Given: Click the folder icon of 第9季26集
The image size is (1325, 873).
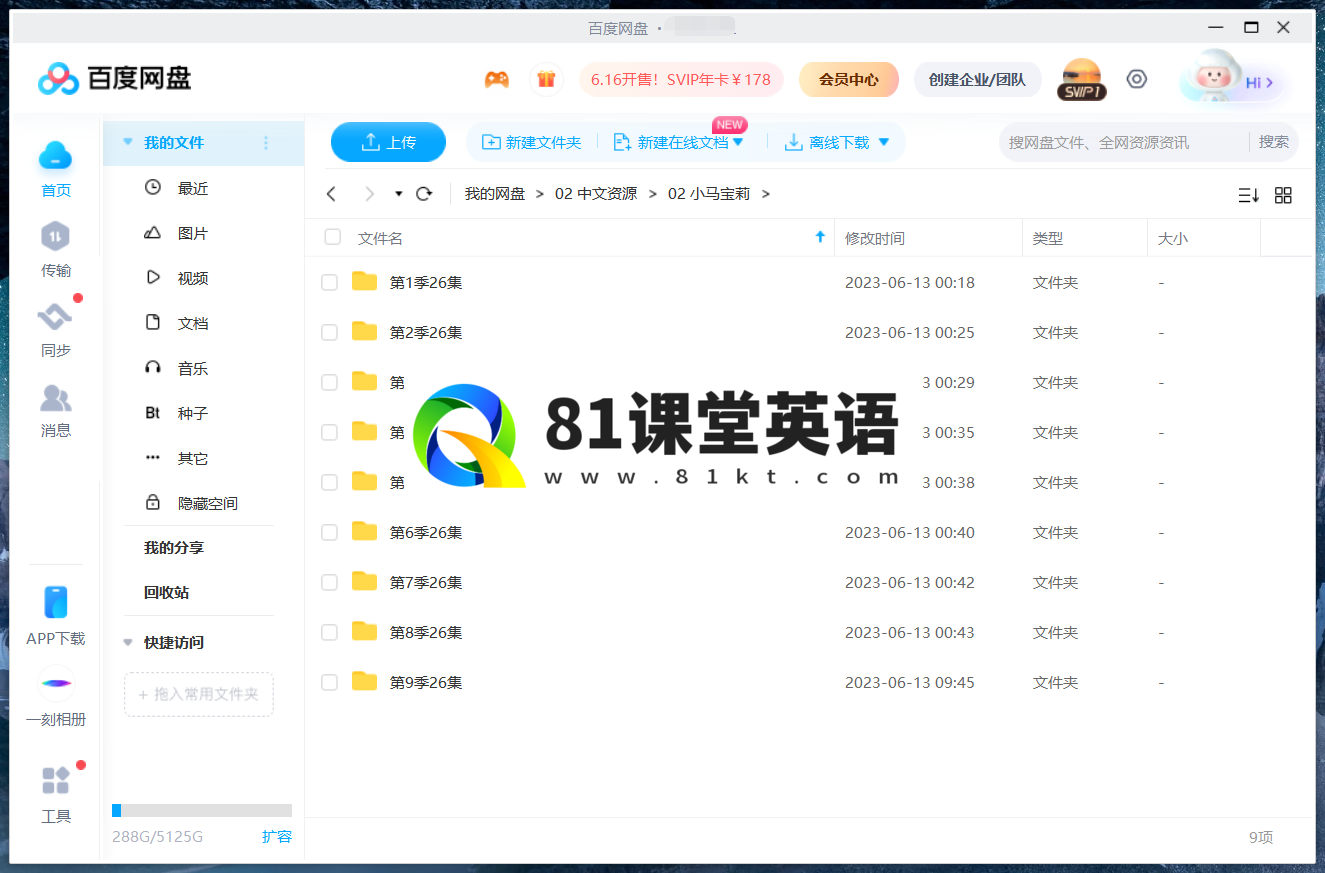Looking at the screenshot, I should point(365,682).
